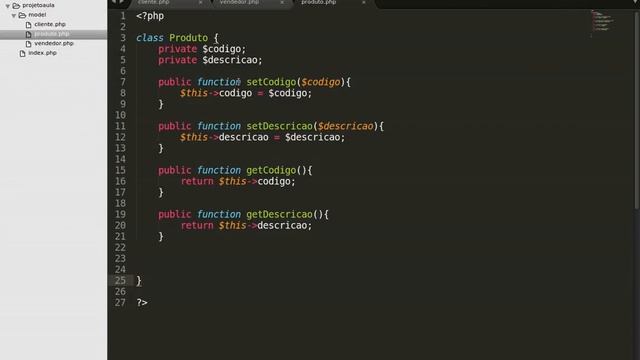Click the '?>' closing tag

(x=142, y=303)
